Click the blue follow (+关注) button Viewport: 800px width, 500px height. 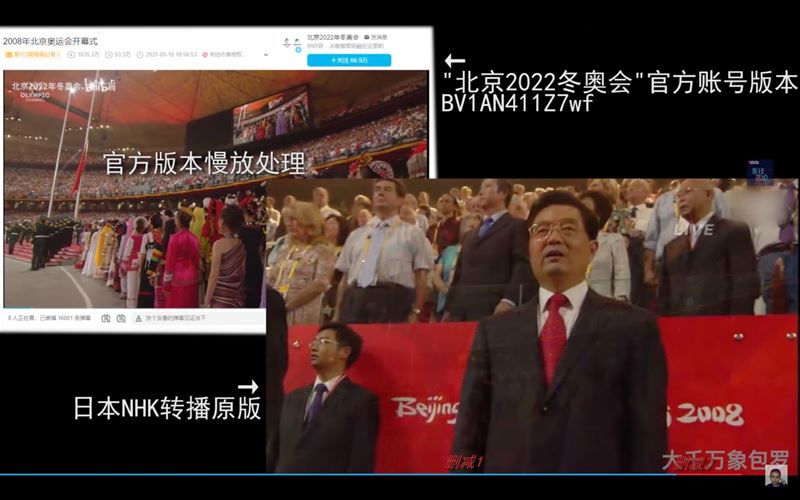[x=349, y=60]
